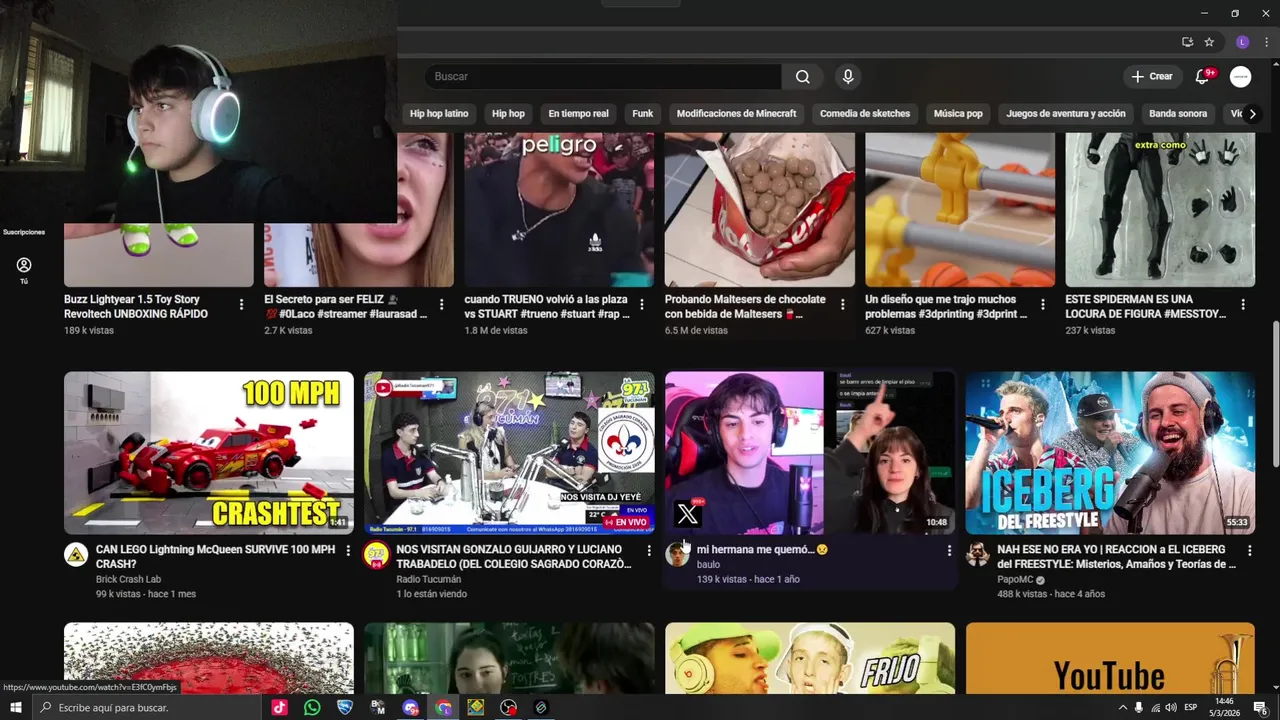Open the Windows notification center
This screenshot has height=720, width=1280.
(x=1260, y=708)
